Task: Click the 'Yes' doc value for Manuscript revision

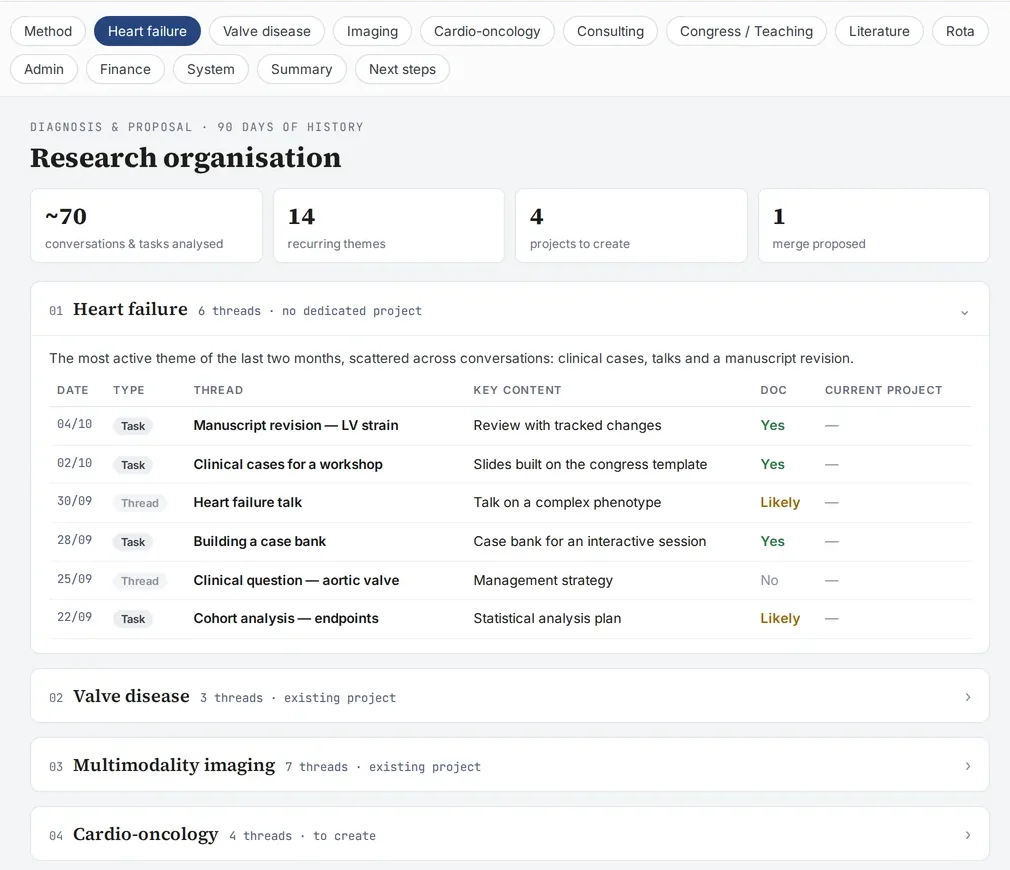Action: pos(772,425)
